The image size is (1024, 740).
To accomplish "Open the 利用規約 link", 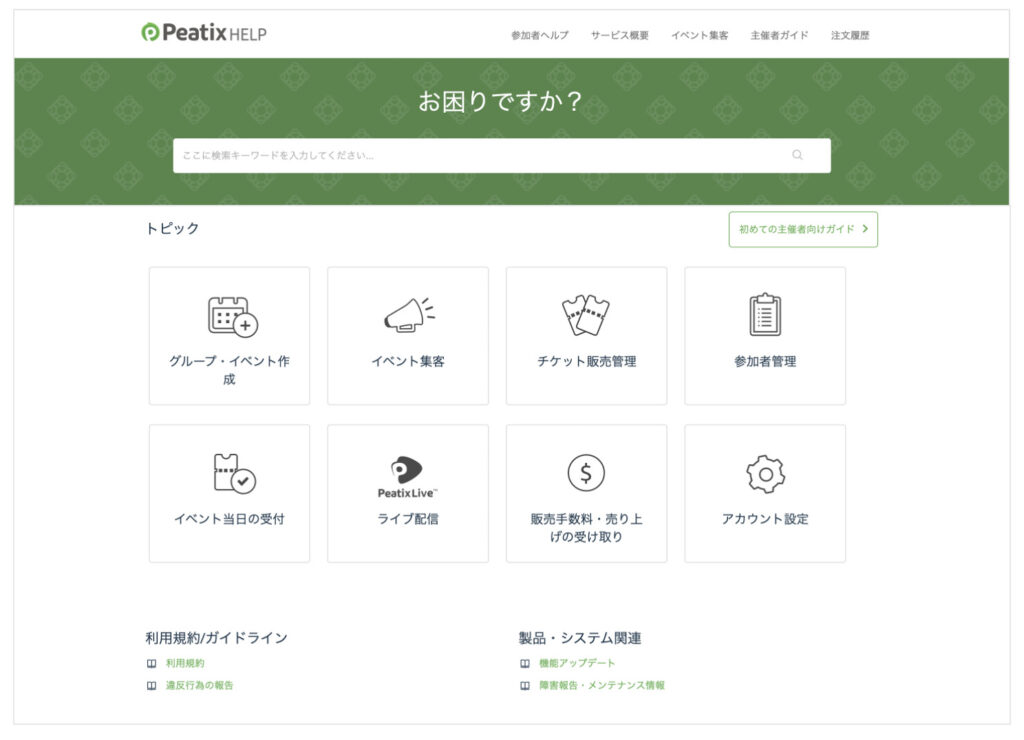I will [185, 663].
